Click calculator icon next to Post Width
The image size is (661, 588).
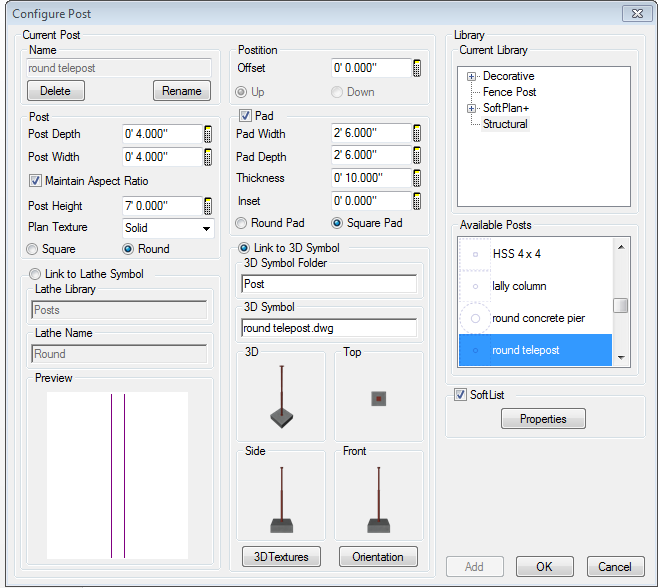pyautogui.click(x=208, y=157)
